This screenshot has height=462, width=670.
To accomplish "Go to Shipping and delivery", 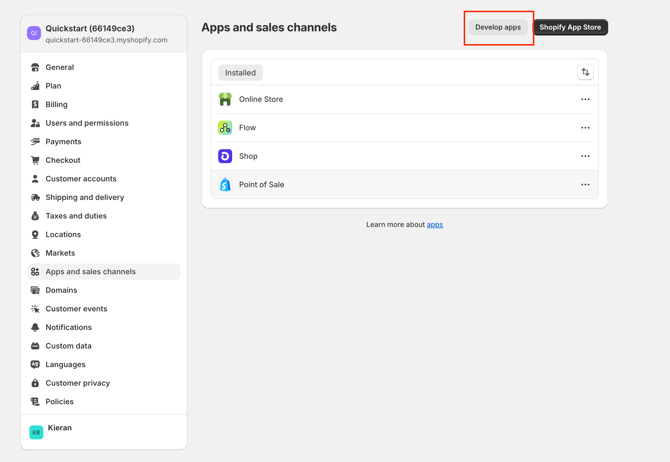I will [x=104, y=197].
